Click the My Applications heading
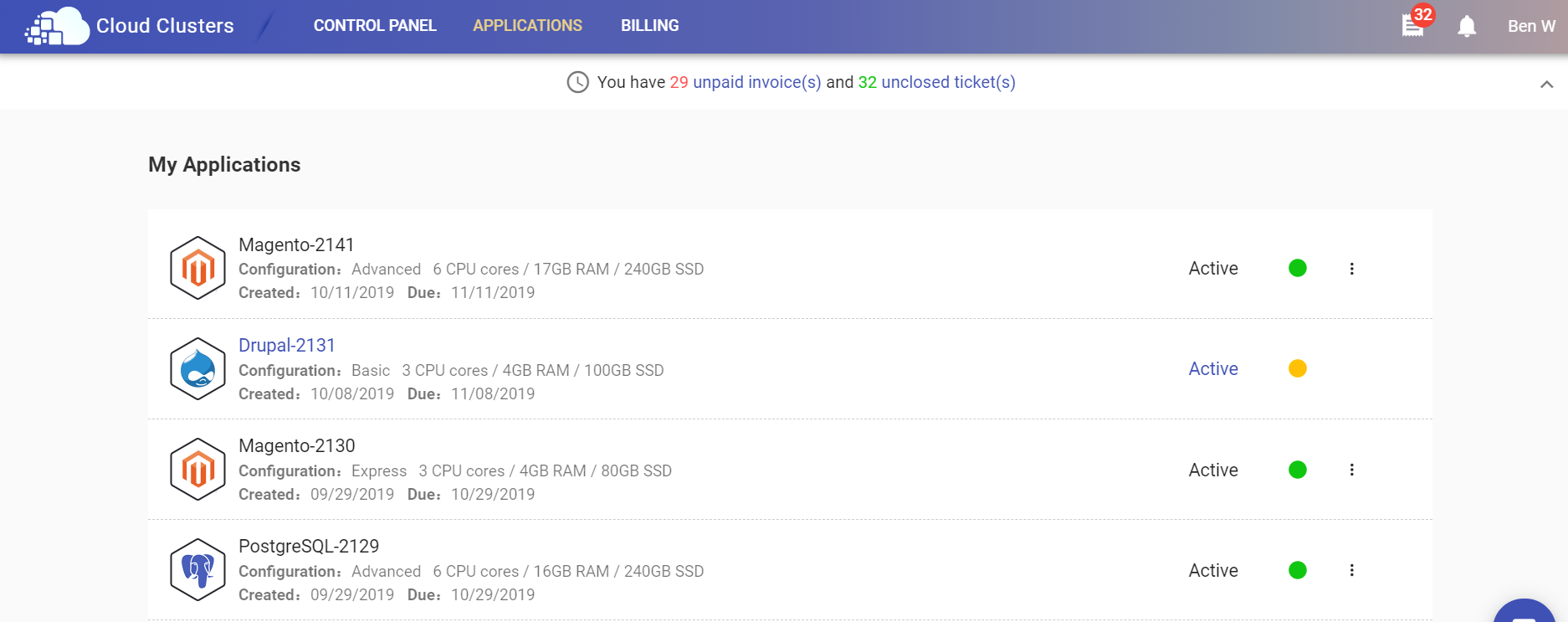Image resolution: width=1568 pixels, height=622 pixels. 224,165
